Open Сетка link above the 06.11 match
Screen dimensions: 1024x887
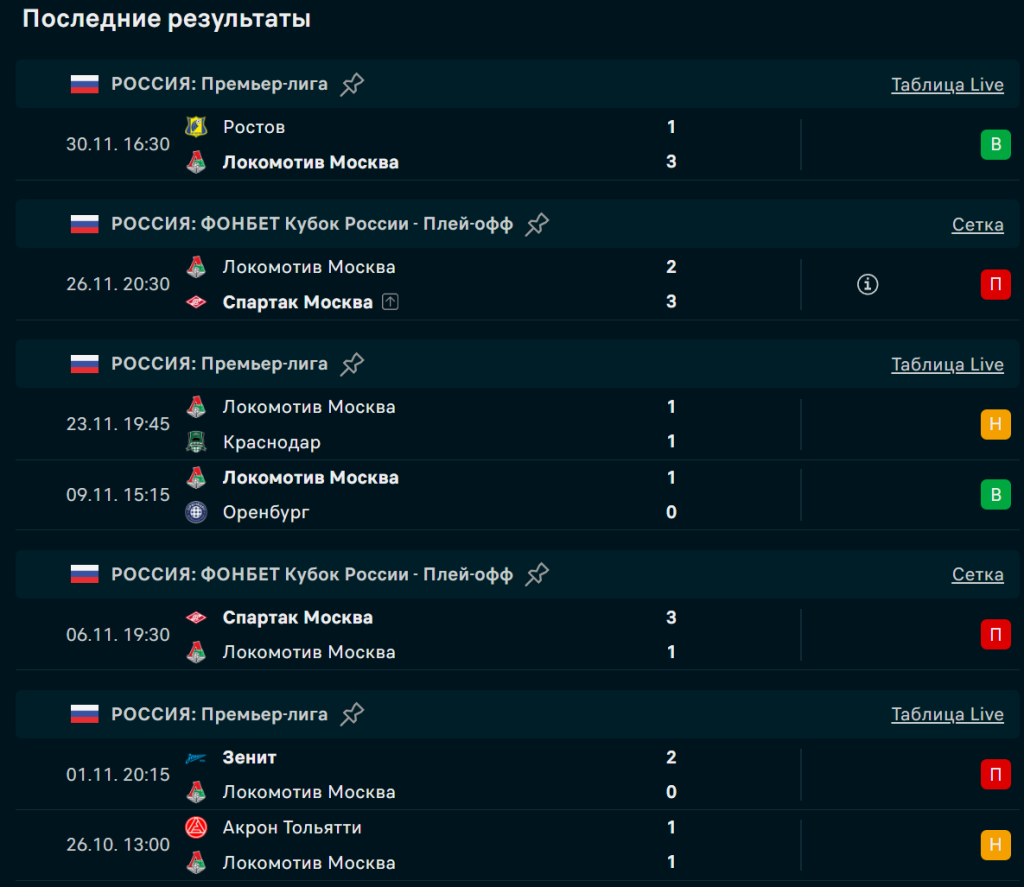[977, 575]
